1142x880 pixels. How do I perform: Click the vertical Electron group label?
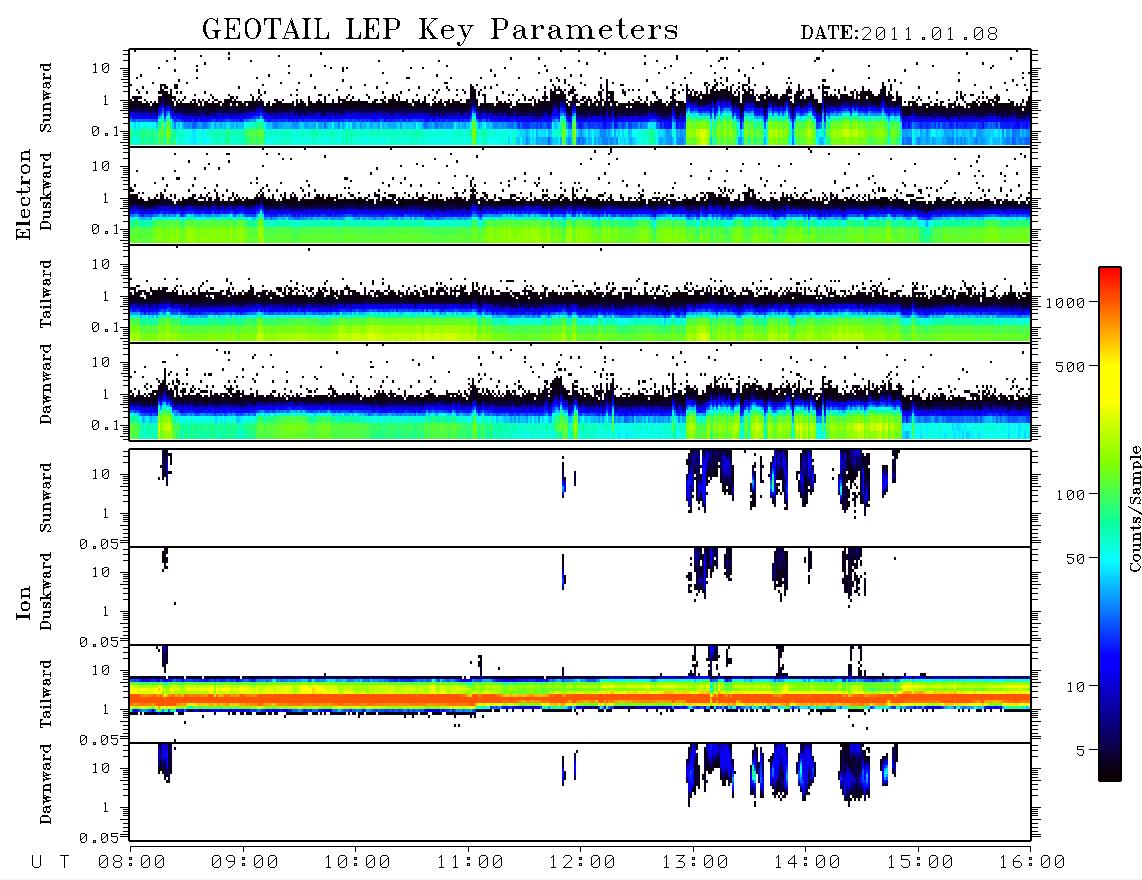pyautogui.click(x=23, y=194)
